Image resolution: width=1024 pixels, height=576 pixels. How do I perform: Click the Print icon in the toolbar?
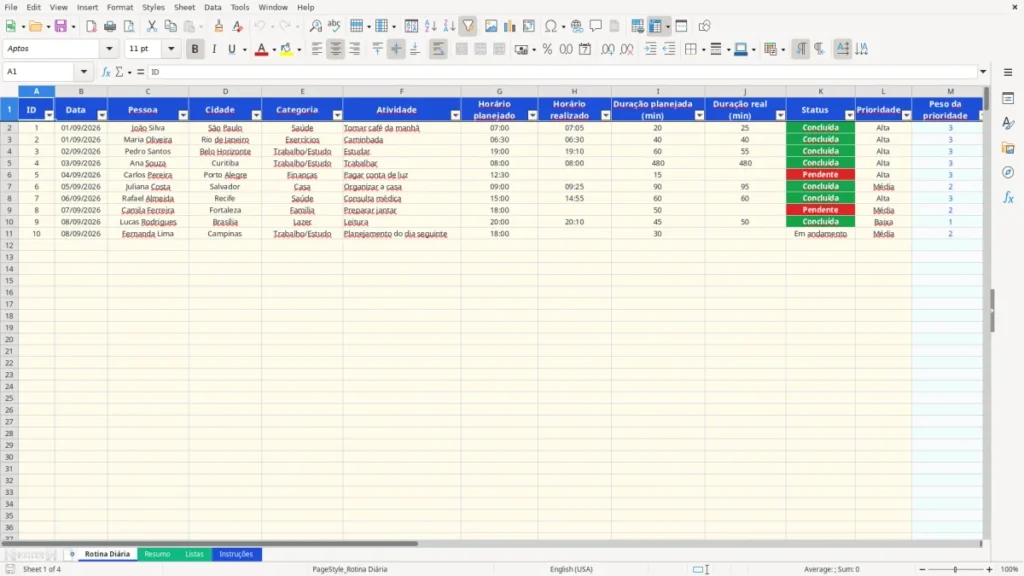[x=110, y=26]
